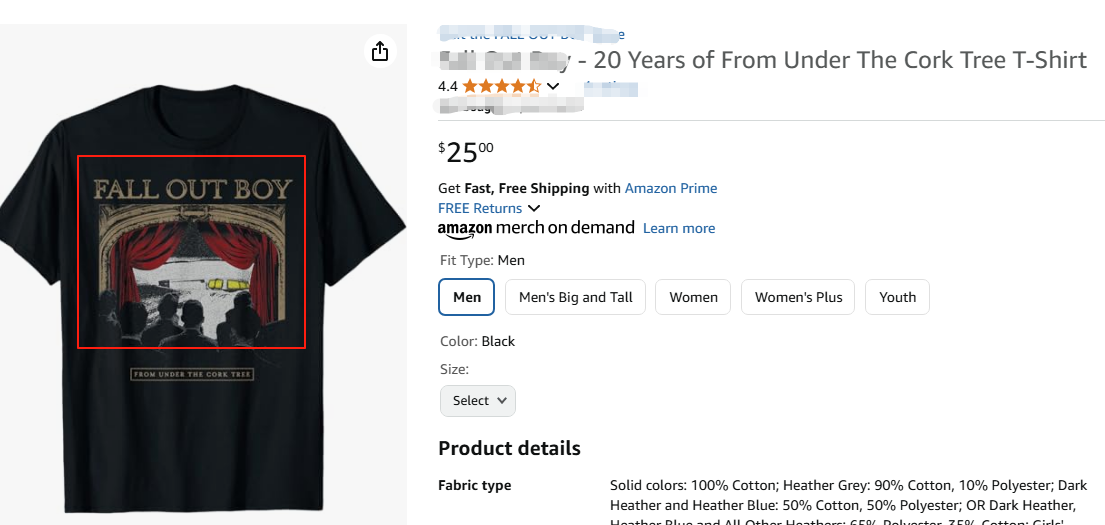Click the FREE Returns link
1105x525 pixels.
[480, 208]
